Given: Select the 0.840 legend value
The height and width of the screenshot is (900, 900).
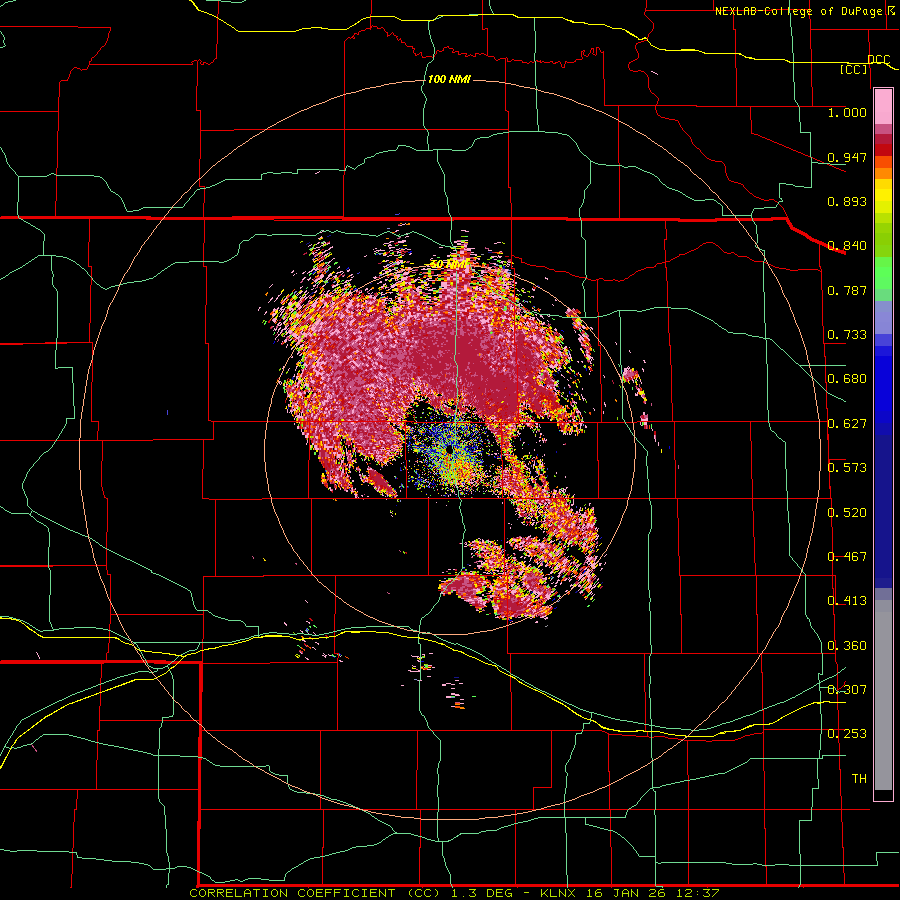Looking at the screenshot, I should click(847, 246).
